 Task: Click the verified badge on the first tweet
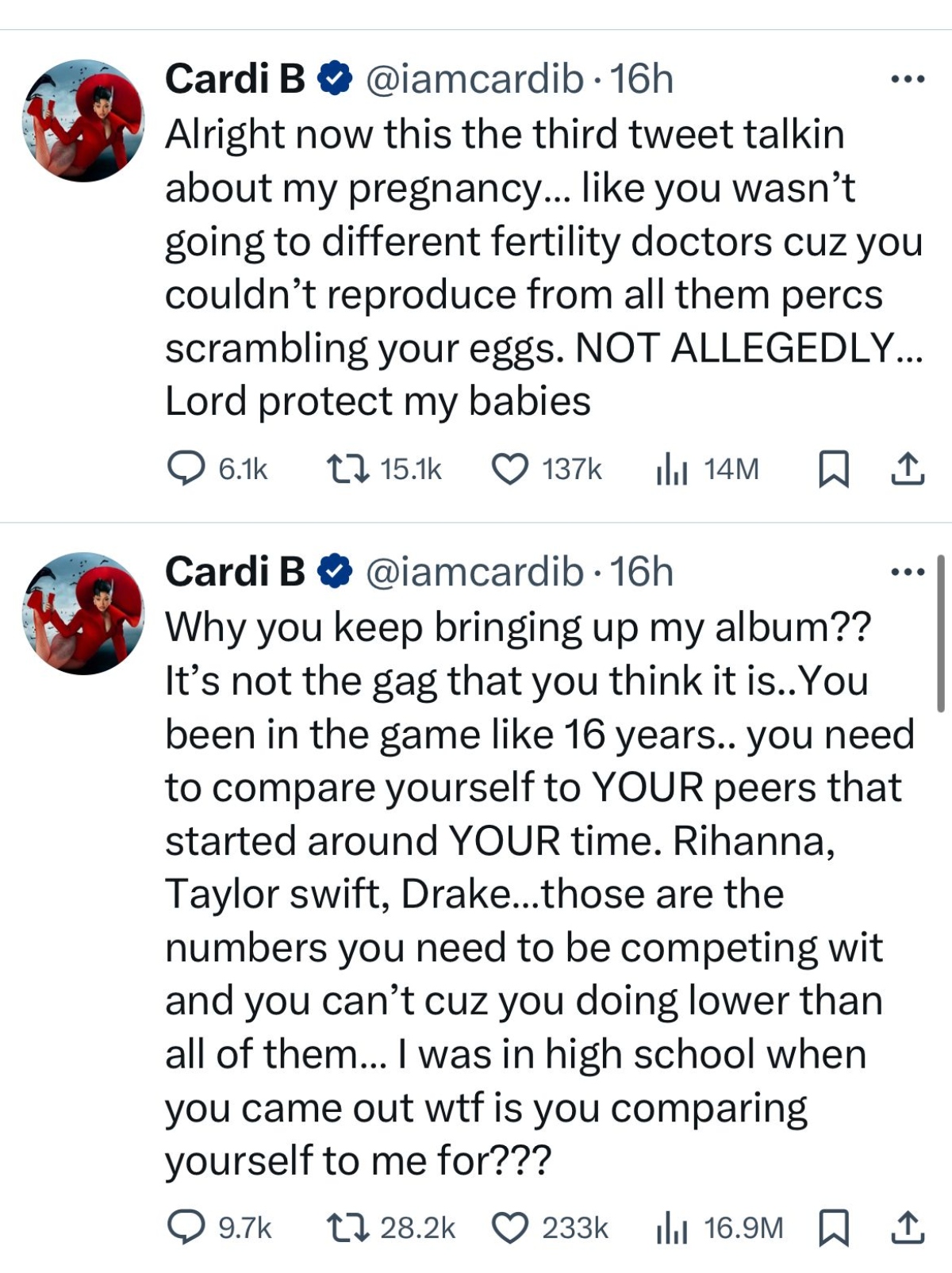point(331,79)
